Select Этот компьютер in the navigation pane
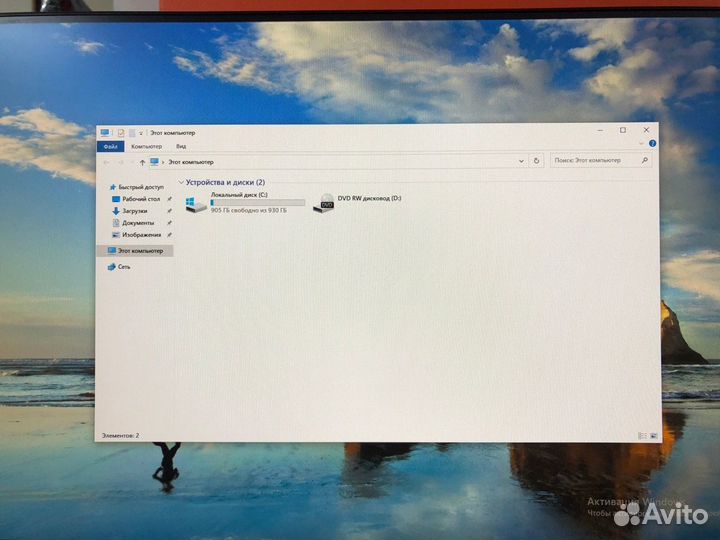Screen dimensions: 720x540 click(x=135, y=251)
